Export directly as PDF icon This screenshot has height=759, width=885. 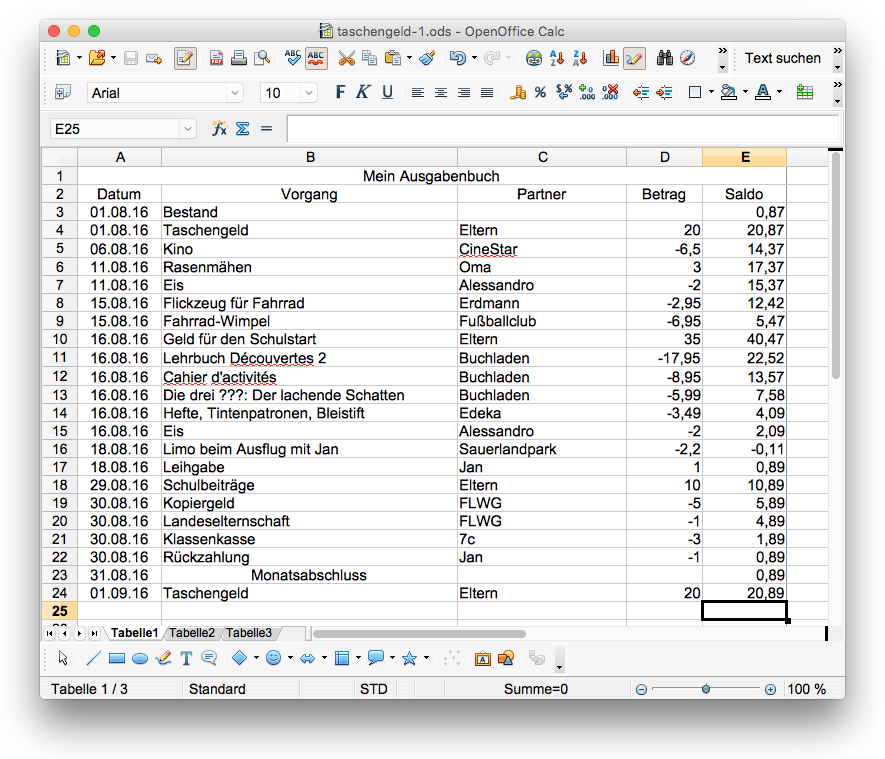216,58
